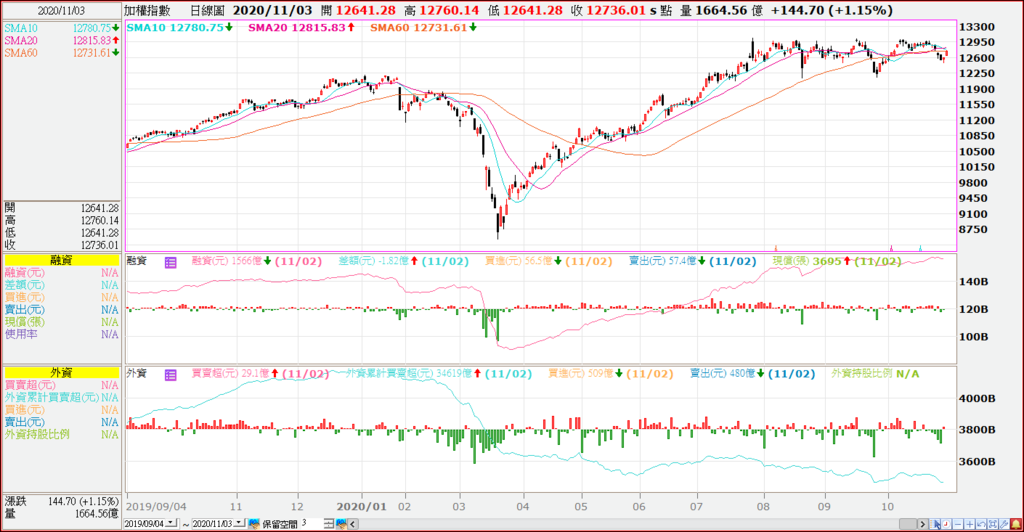Screen dimensions: 1024x532
Task: Toggle full-screen chart icon
Action: tap(993, 524)
